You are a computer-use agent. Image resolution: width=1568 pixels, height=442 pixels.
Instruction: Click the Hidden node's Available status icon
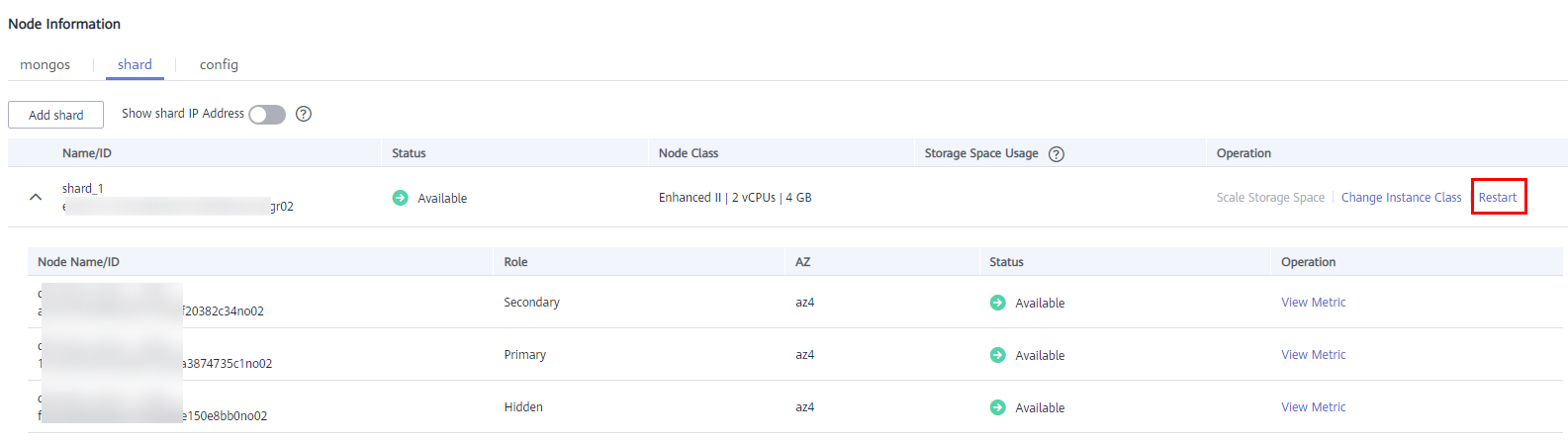[x=998, y=407]
